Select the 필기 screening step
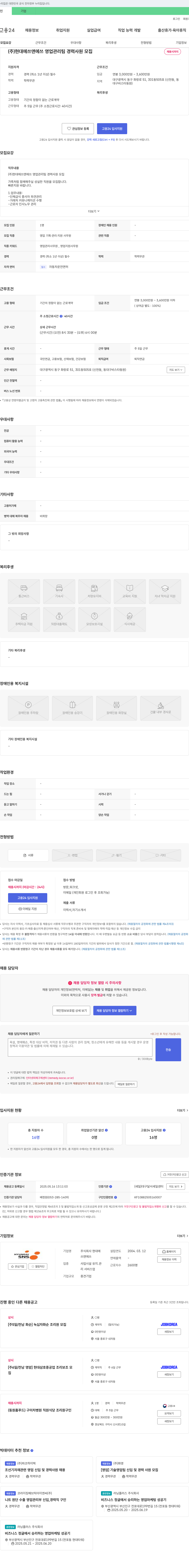Screen dimensions: 189x1568 [x=116, y=855]
